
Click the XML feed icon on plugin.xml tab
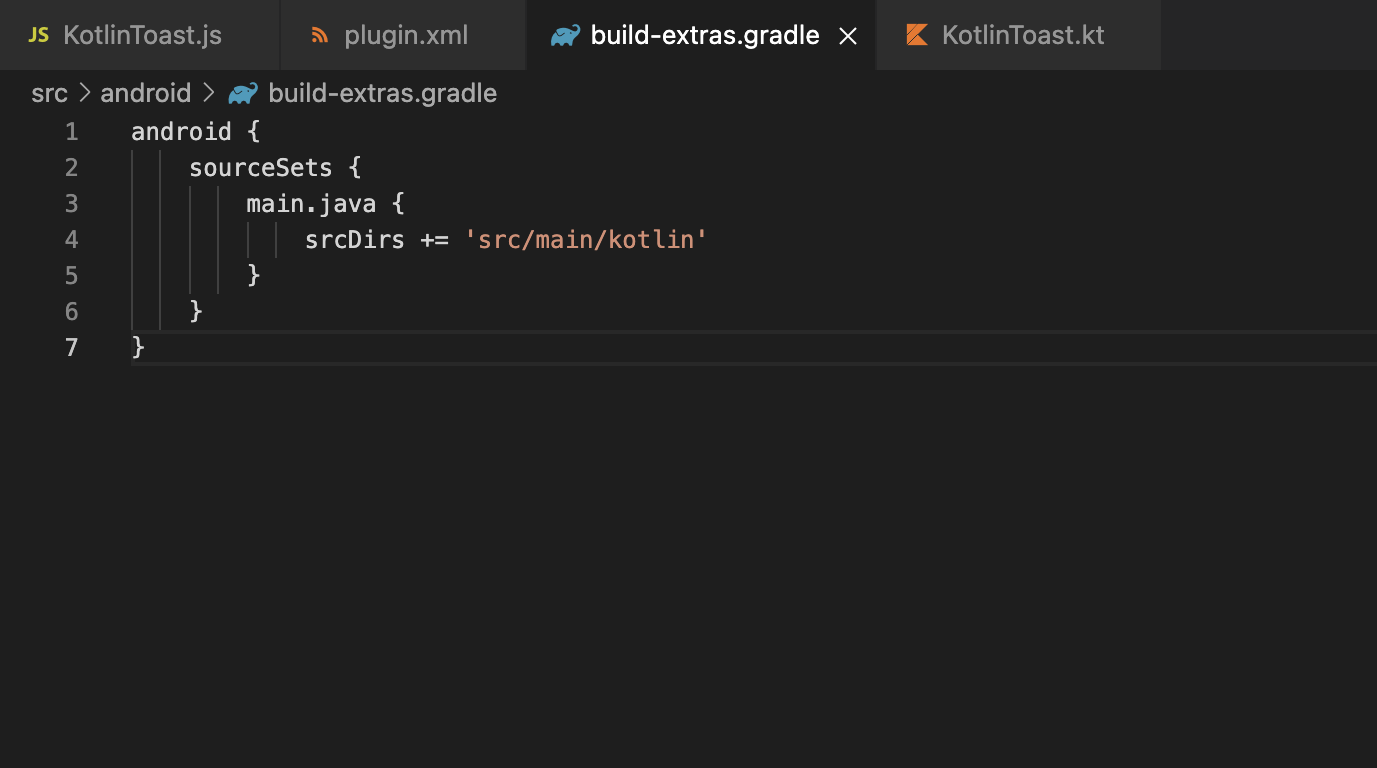(x=320, y=36)
